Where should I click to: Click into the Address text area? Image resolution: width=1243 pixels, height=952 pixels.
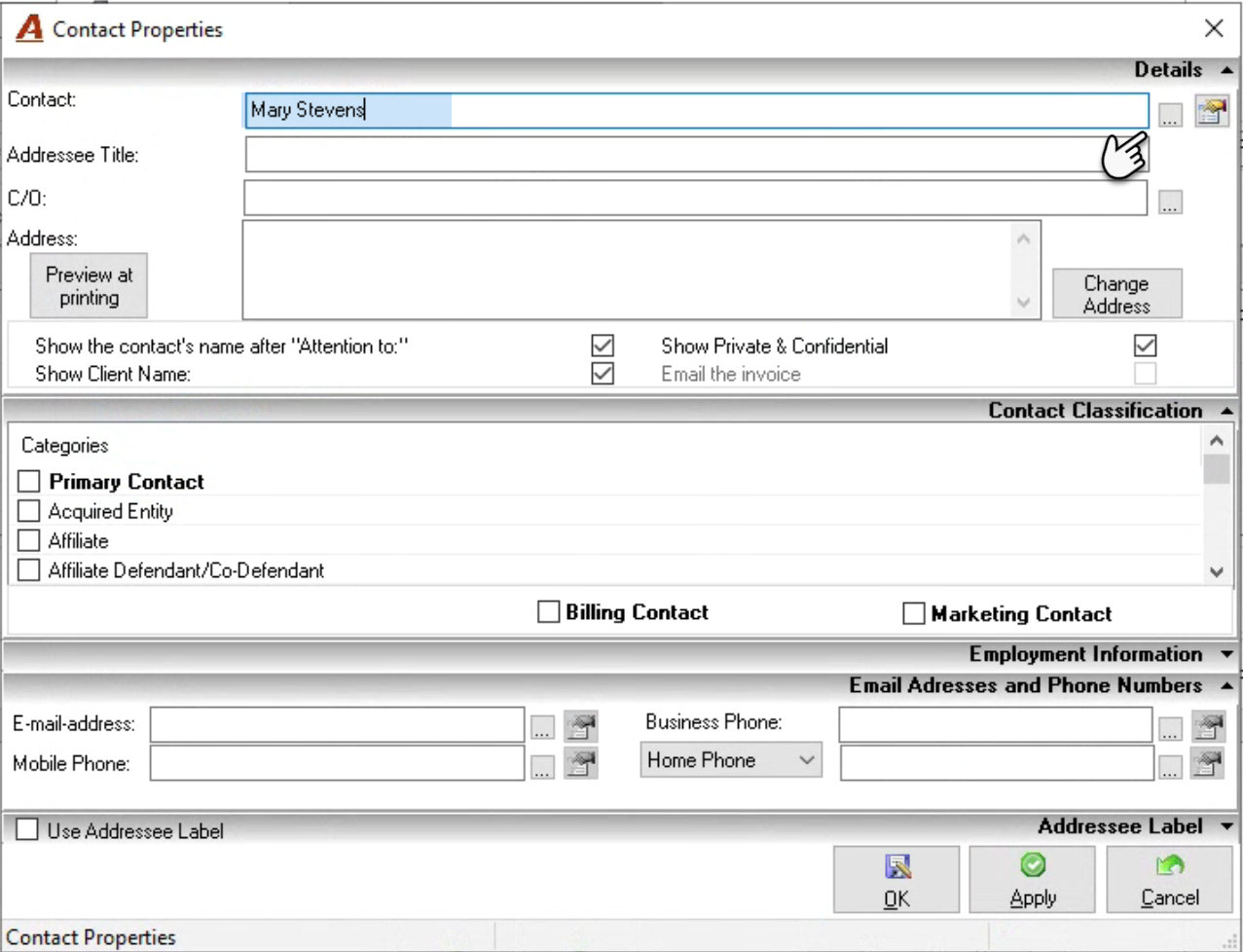[641, 270]
